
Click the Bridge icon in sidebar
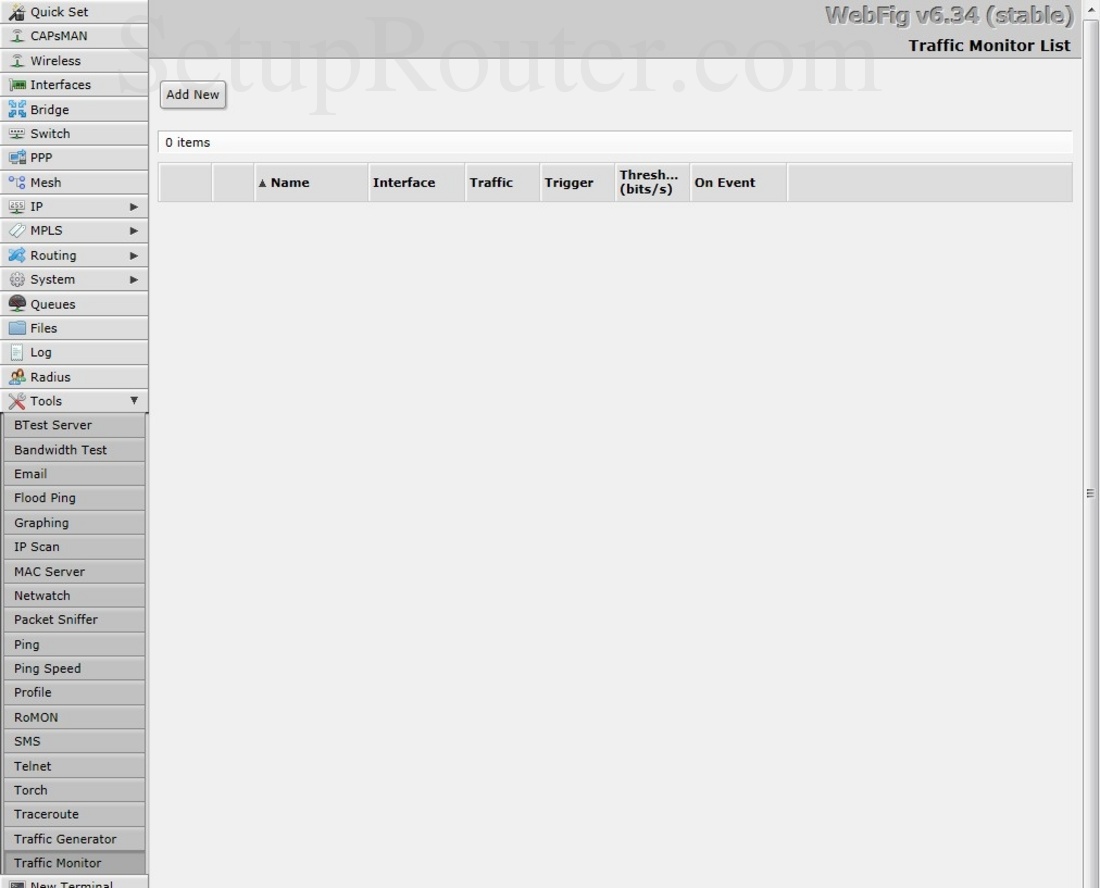tap(17, 109)
